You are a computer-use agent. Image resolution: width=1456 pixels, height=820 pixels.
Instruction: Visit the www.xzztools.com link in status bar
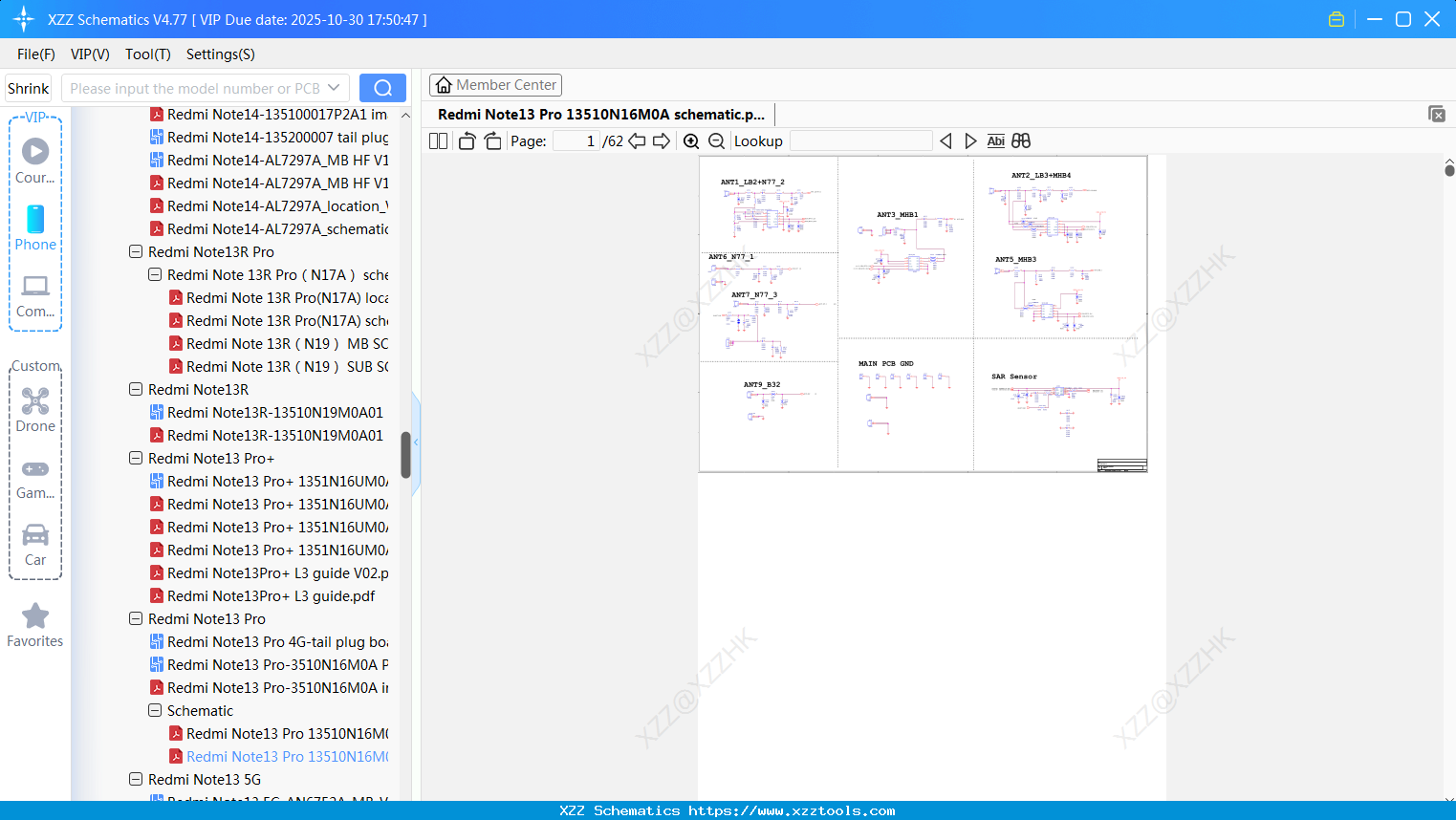[792, 810]
